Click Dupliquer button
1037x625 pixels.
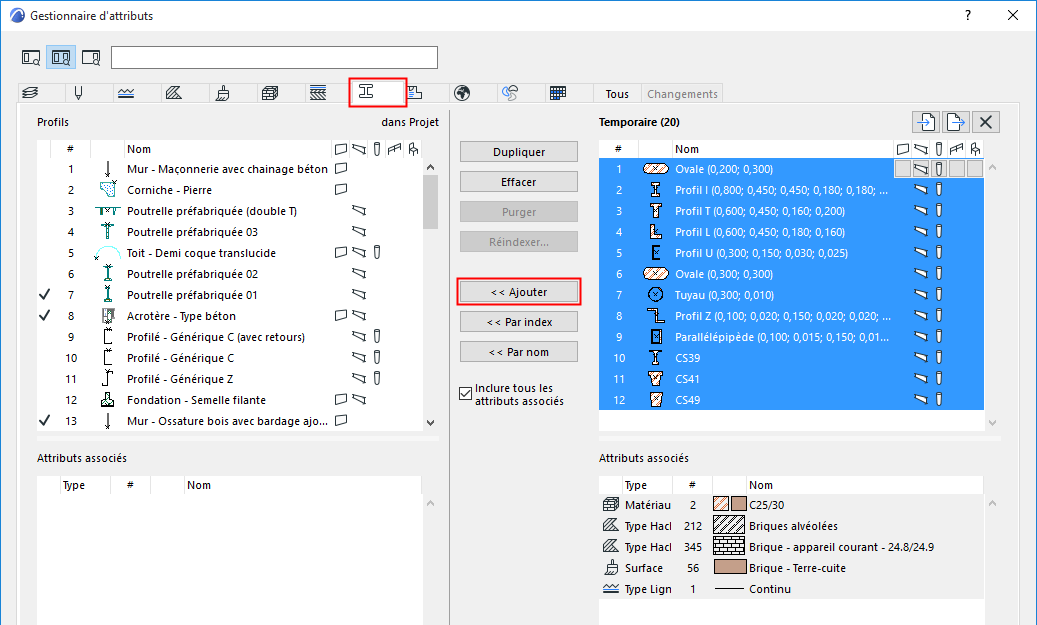pyautogui.click(x=518, y=151)
